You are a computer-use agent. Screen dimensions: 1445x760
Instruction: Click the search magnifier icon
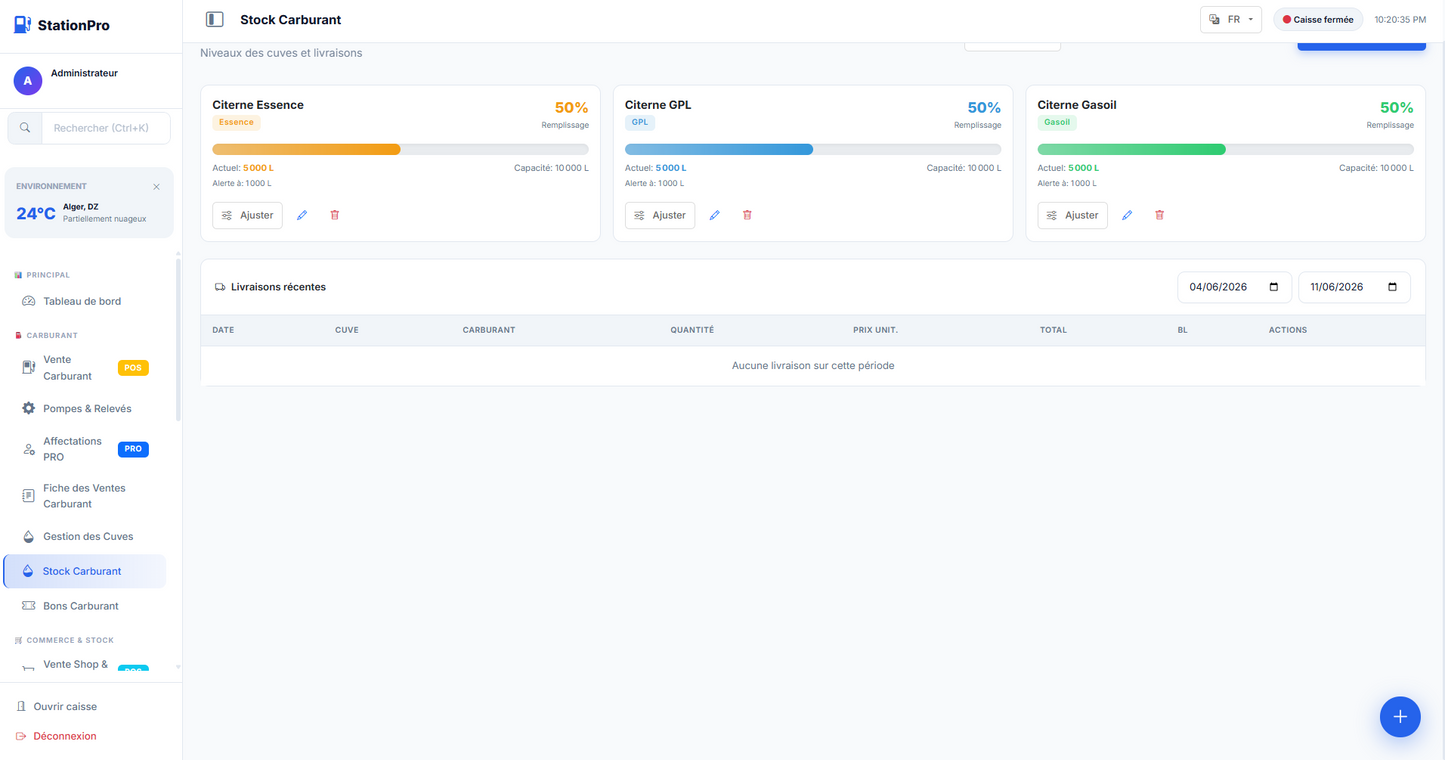point(25,128)
